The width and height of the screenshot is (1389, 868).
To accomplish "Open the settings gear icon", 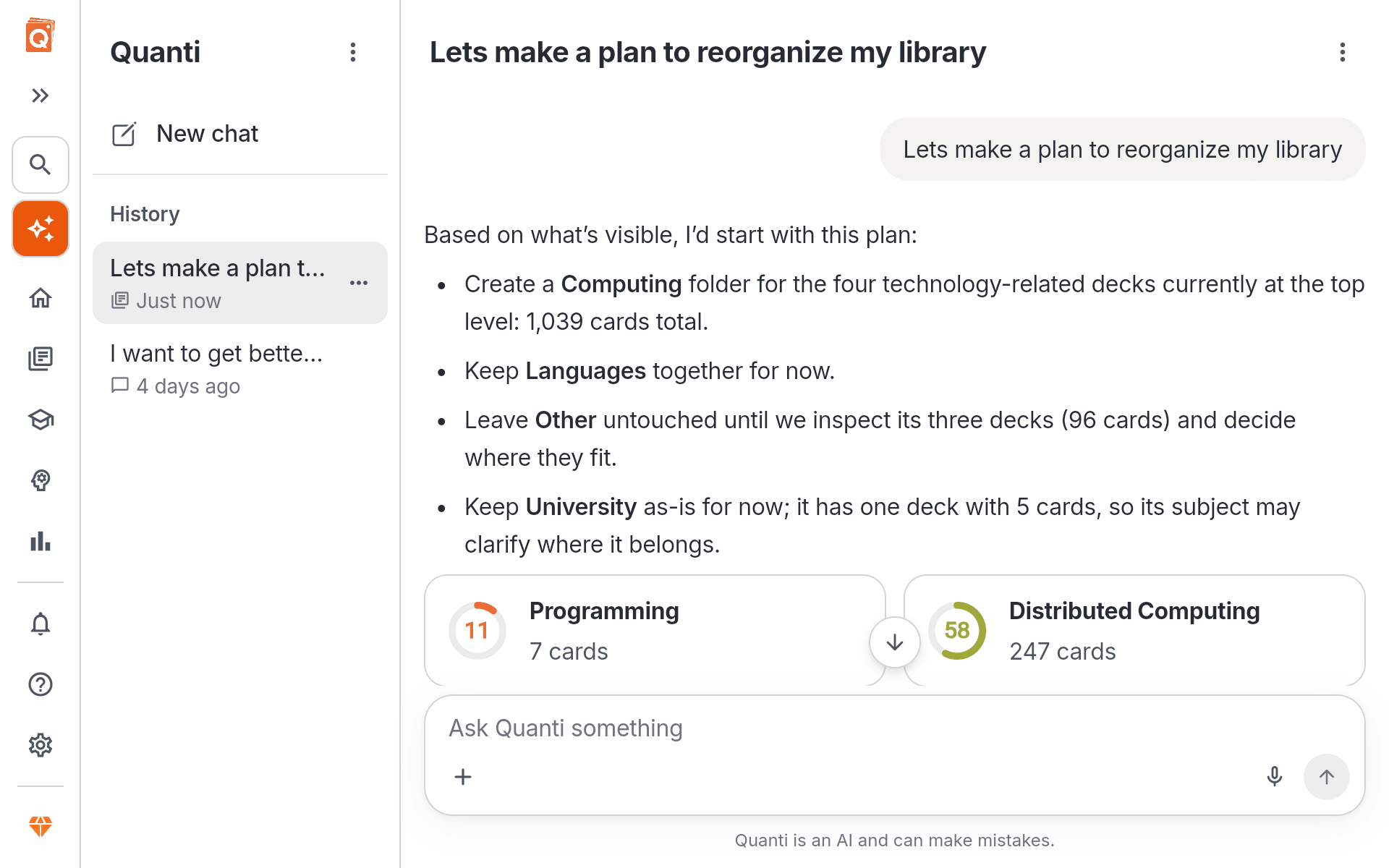I will click(x=41, y=745).
